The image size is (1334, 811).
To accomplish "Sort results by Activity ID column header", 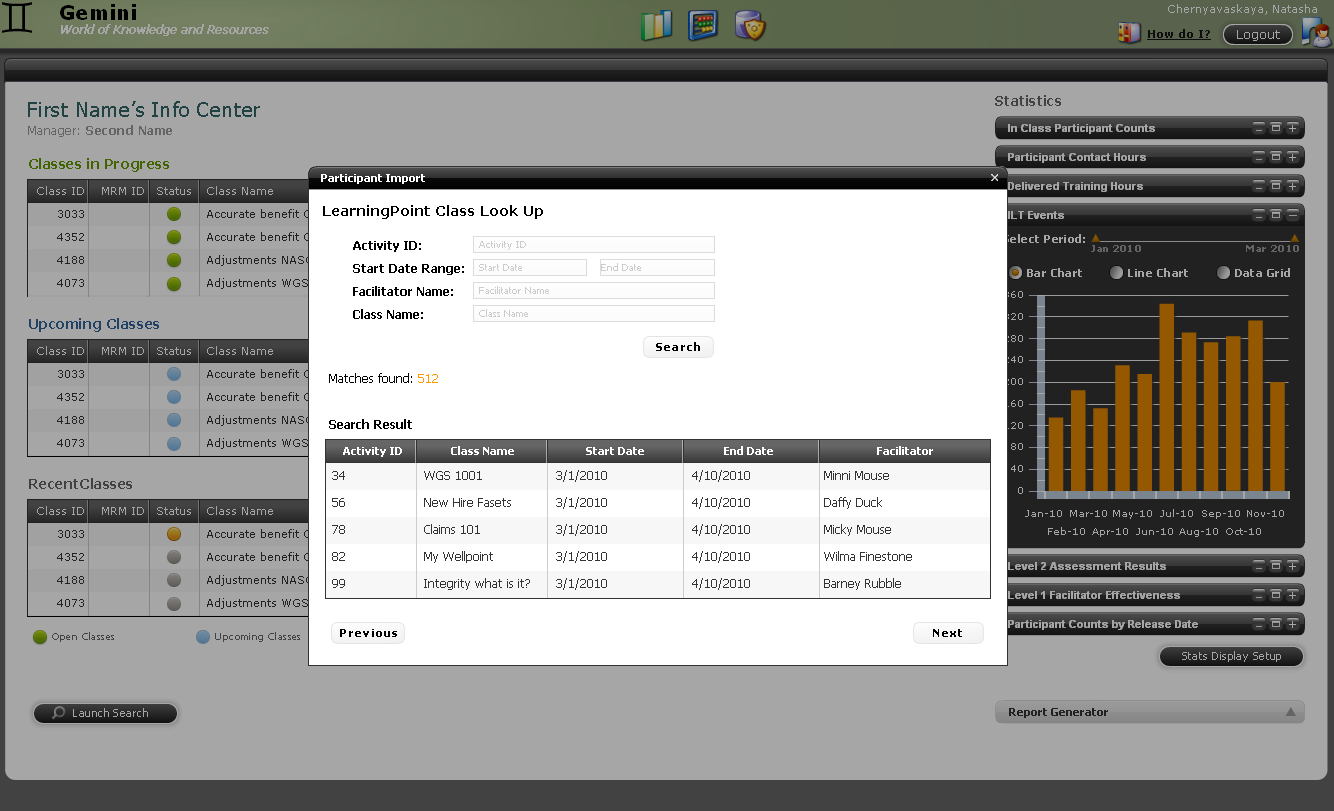I will pyautogui.click(x=371, y=451).
